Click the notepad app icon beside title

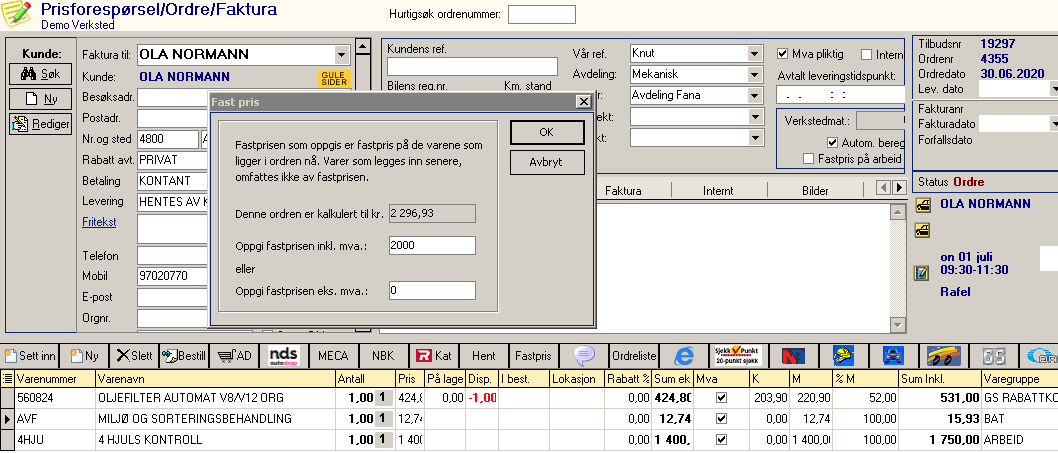click(x=18, y=15)
